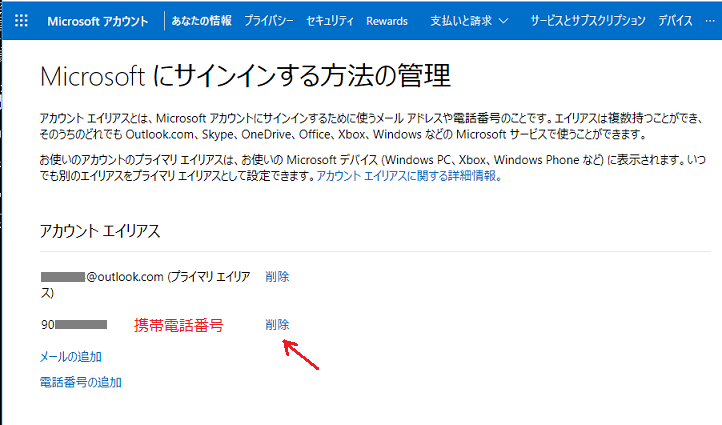Viewport: 722px width, 425px height.
Task: Click the メールの追加 link
Action: pyautogui.click(x=70, y=357)
